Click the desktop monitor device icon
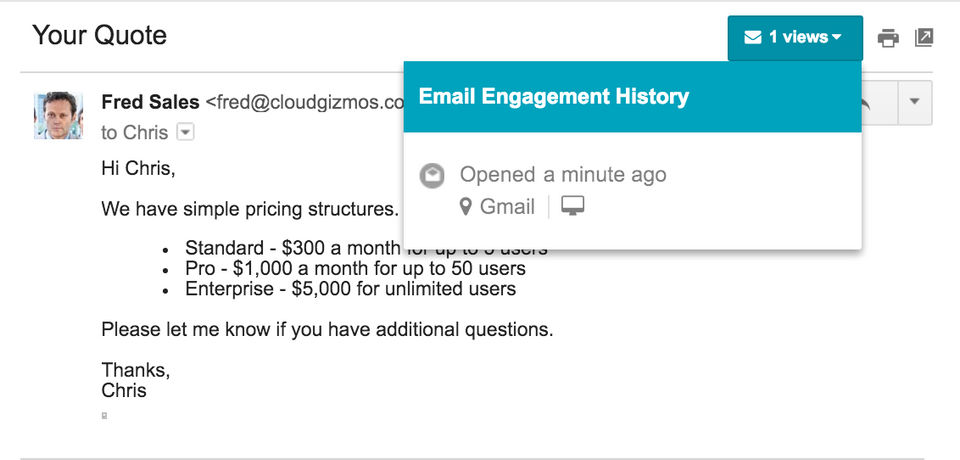The height and width of the screenshot is (460, 960). coord(573,206)
